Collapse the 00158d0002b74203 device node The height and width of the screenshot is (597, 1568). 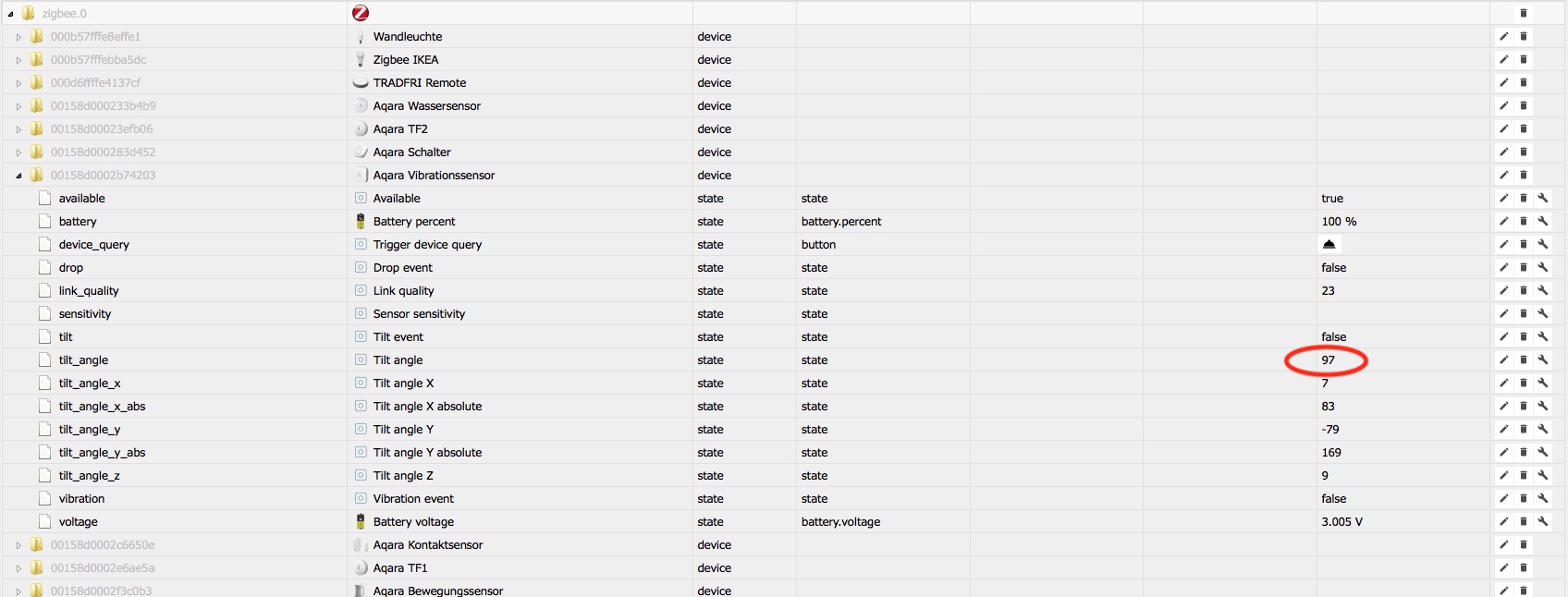pyautogui.click(x=18, y=176)
